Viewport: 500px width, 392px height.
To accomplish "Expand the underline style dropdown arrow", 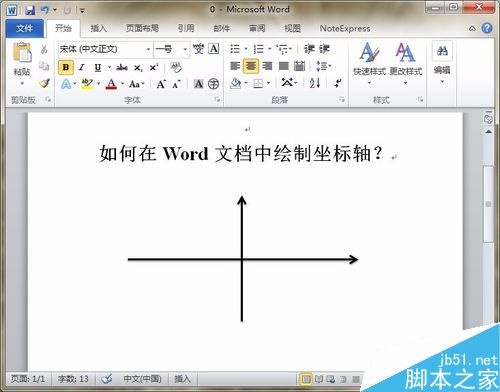I will (x=109, y=68).
